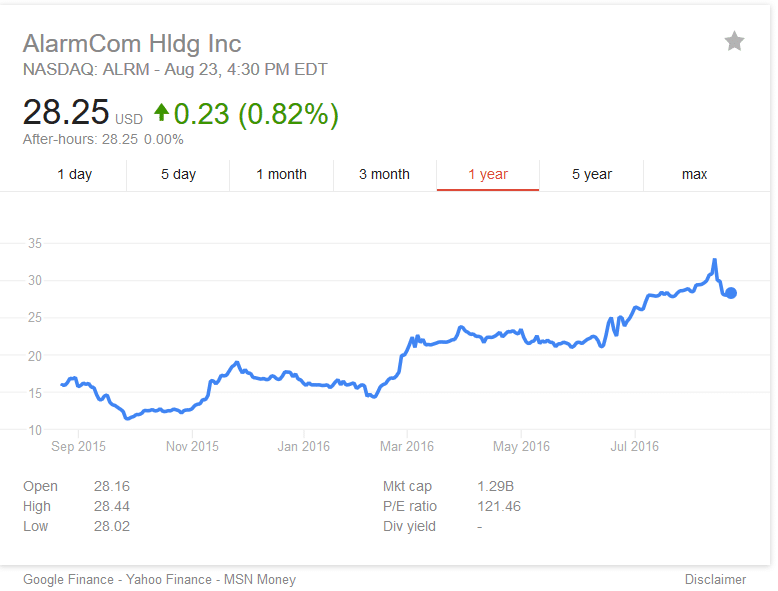
Task: Show the max range chart
Action: pyautogui.click(x=694, y=175)
